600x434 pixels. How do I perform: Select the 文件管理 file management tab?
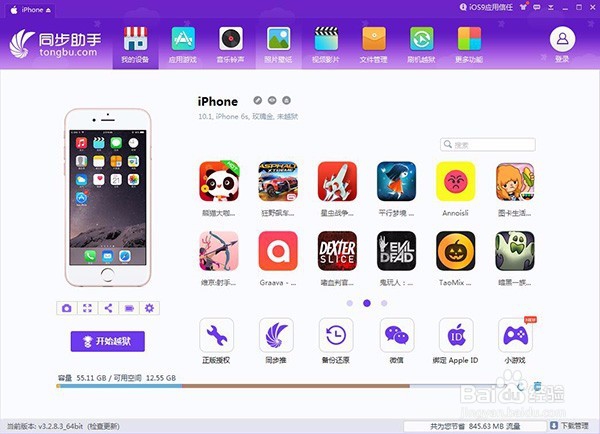click(374, 44)
